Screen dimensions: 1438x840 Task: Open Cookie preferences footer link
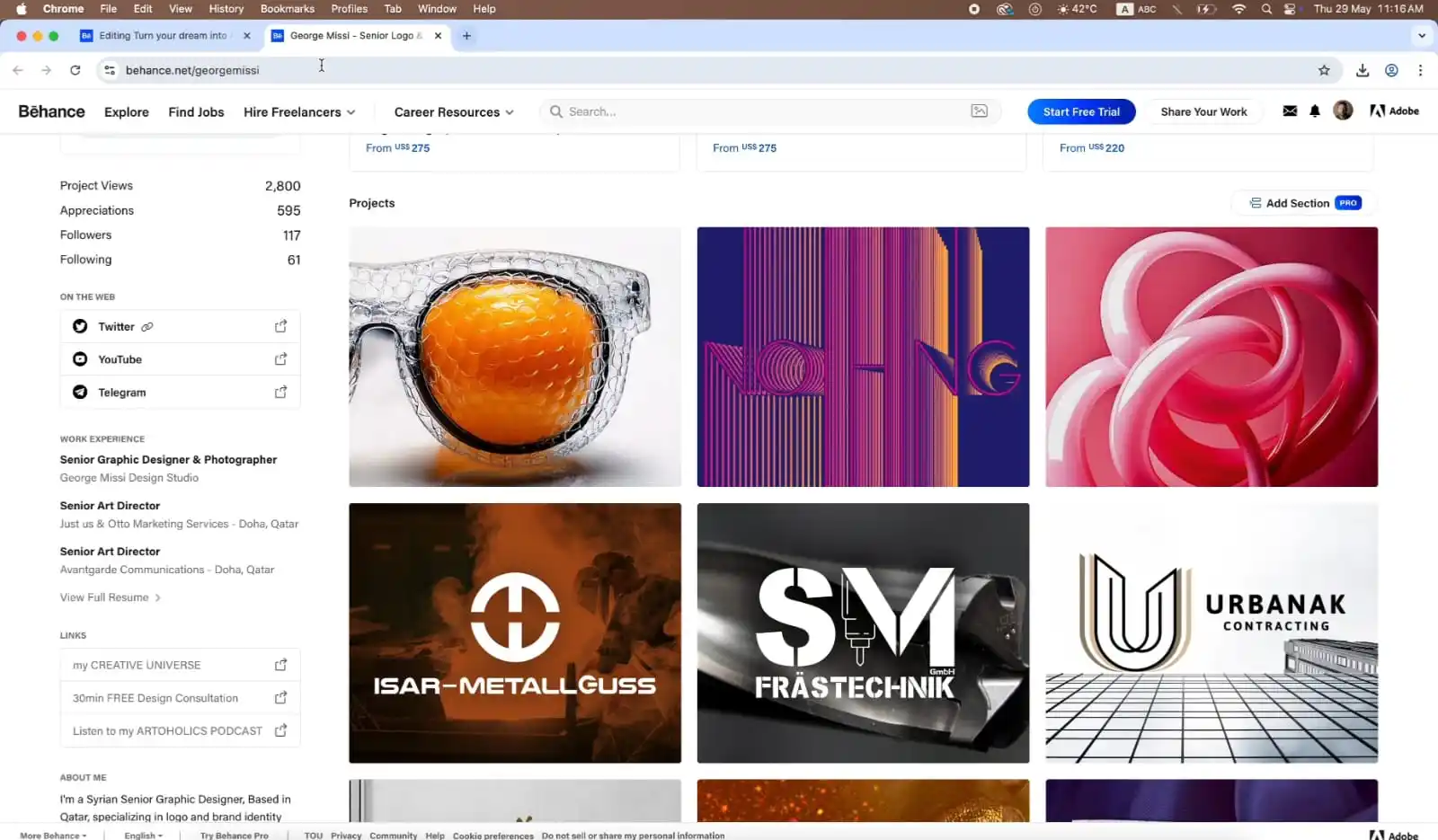493,835
